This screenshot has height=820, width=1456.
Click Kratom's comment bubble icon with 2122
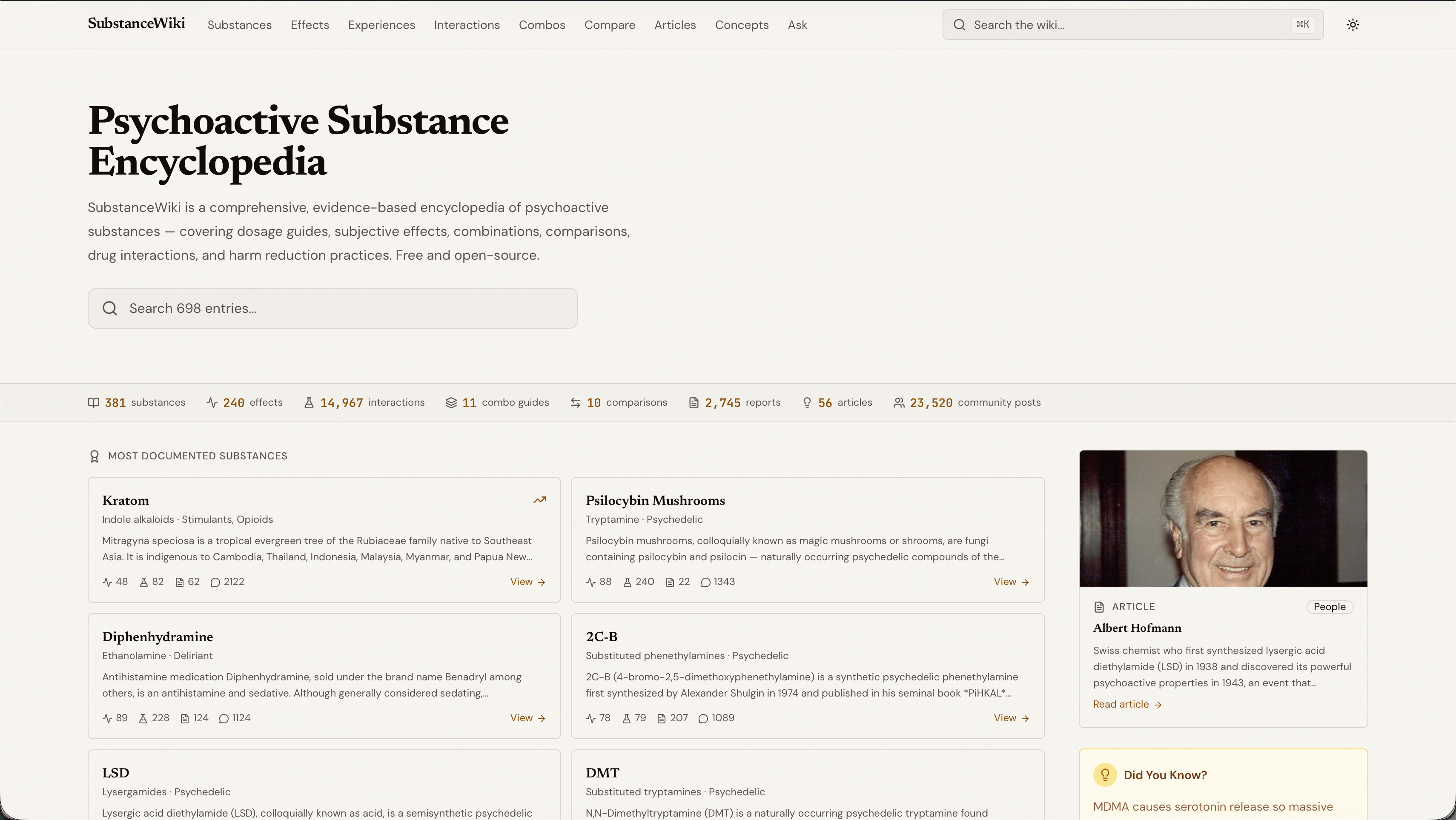tap(215, 582)
